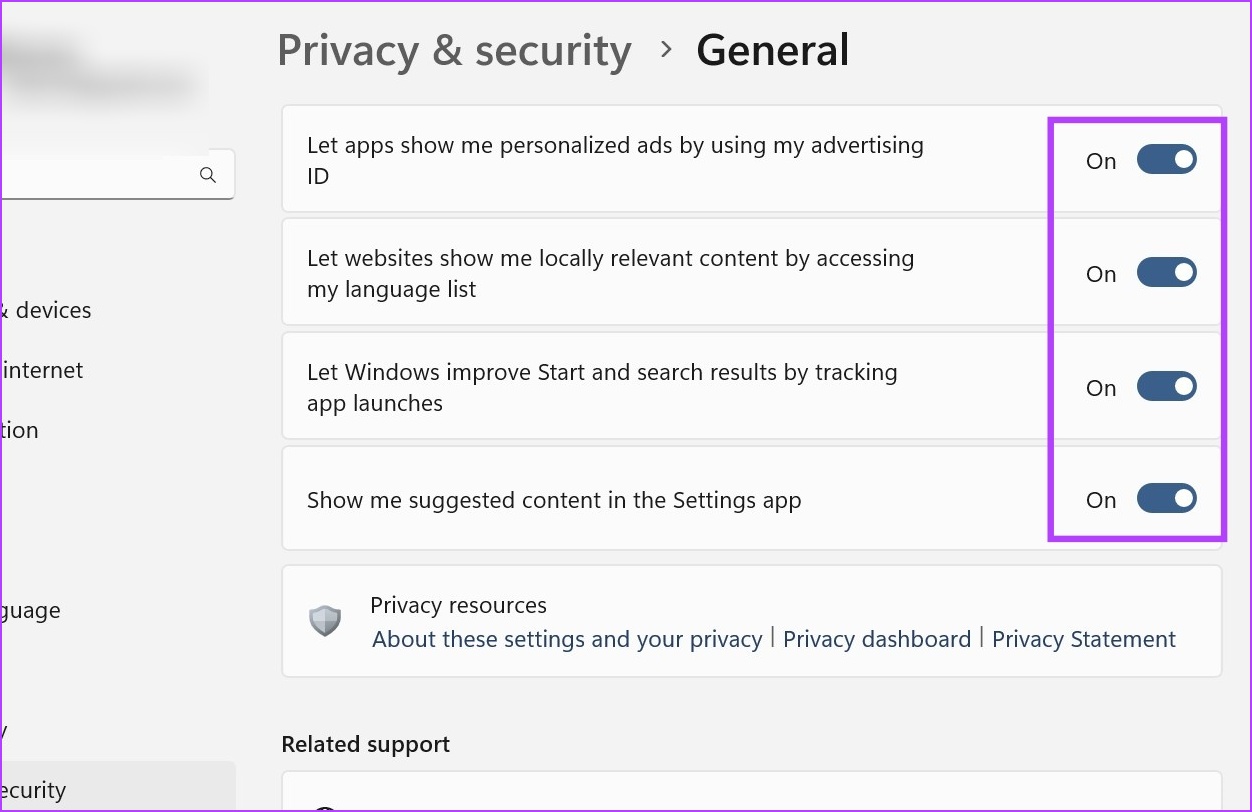Click the Related support heading

pyautogui.click(x=365, y=744)
